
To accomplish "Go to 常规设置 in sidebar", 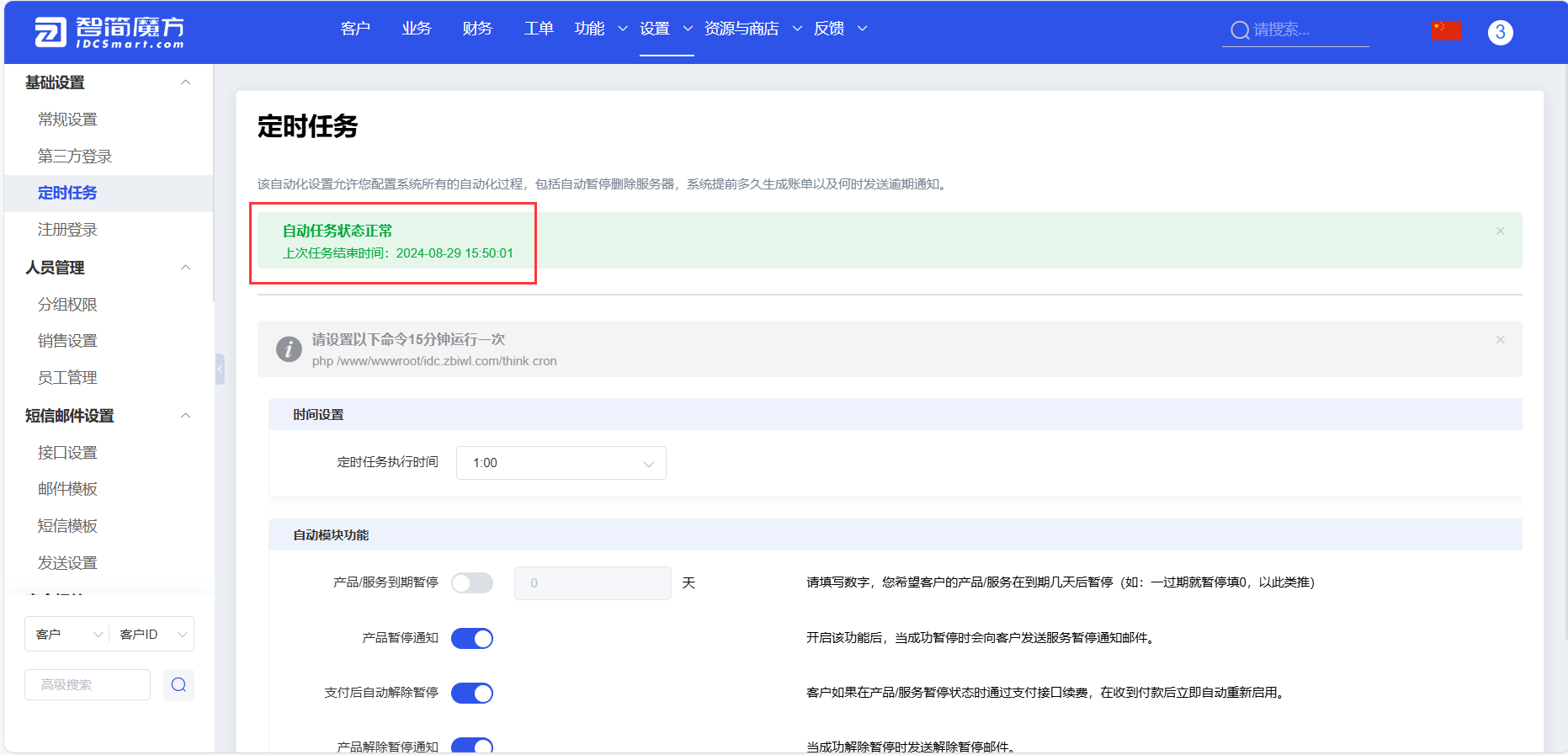I will pyautogui.click(x=67, y=120).
